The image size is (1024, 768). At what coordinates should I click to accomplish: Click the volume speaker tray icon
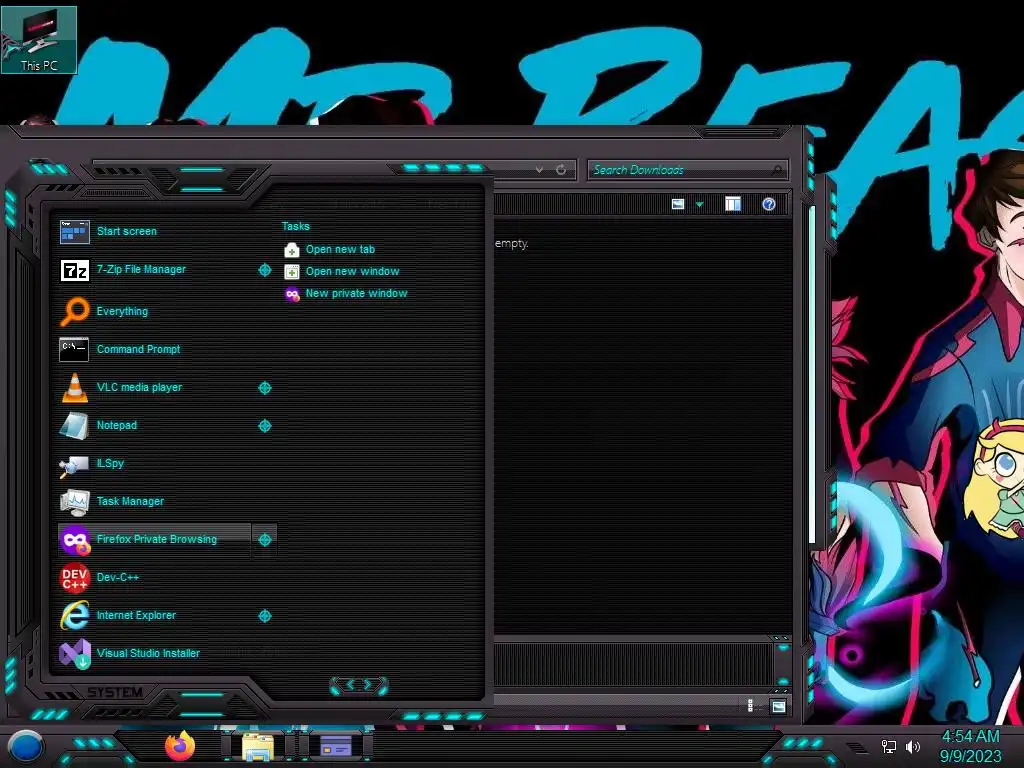pos(912,746)
